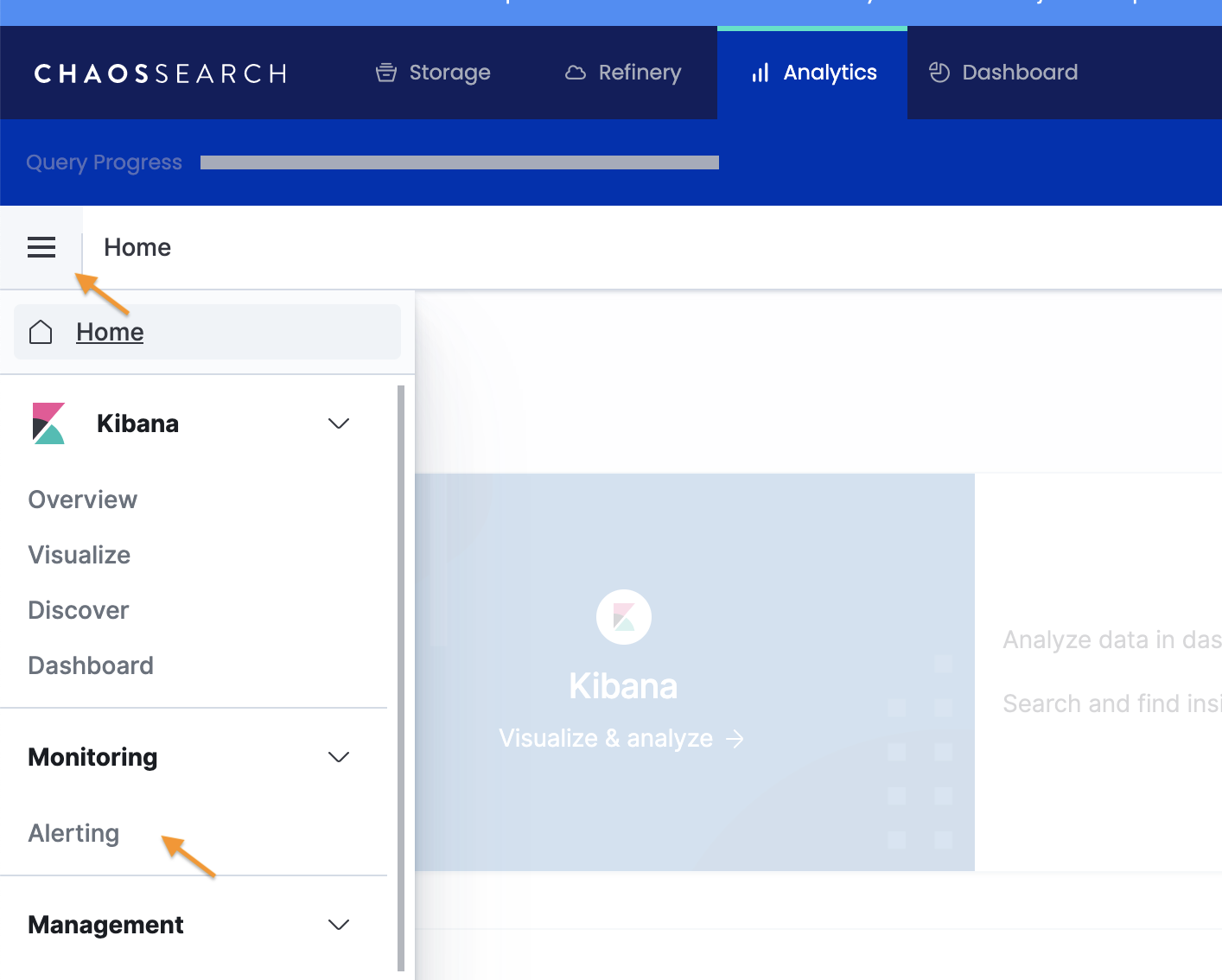Collapse the Kibana section chevron
Image resolution: width=1222 pixels, height=980 pixels.
click(339, 423)
